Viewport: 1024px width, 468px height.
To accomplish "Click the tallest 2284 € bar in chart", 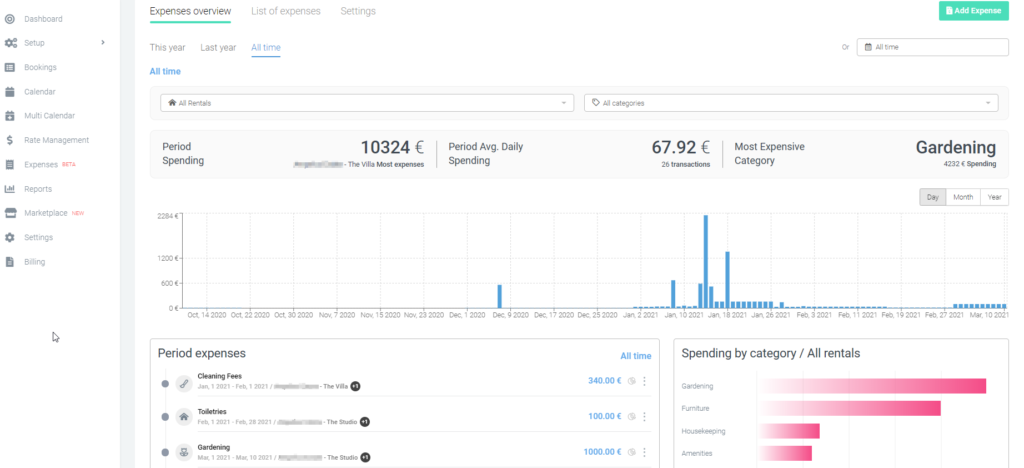I will (706, 261).
